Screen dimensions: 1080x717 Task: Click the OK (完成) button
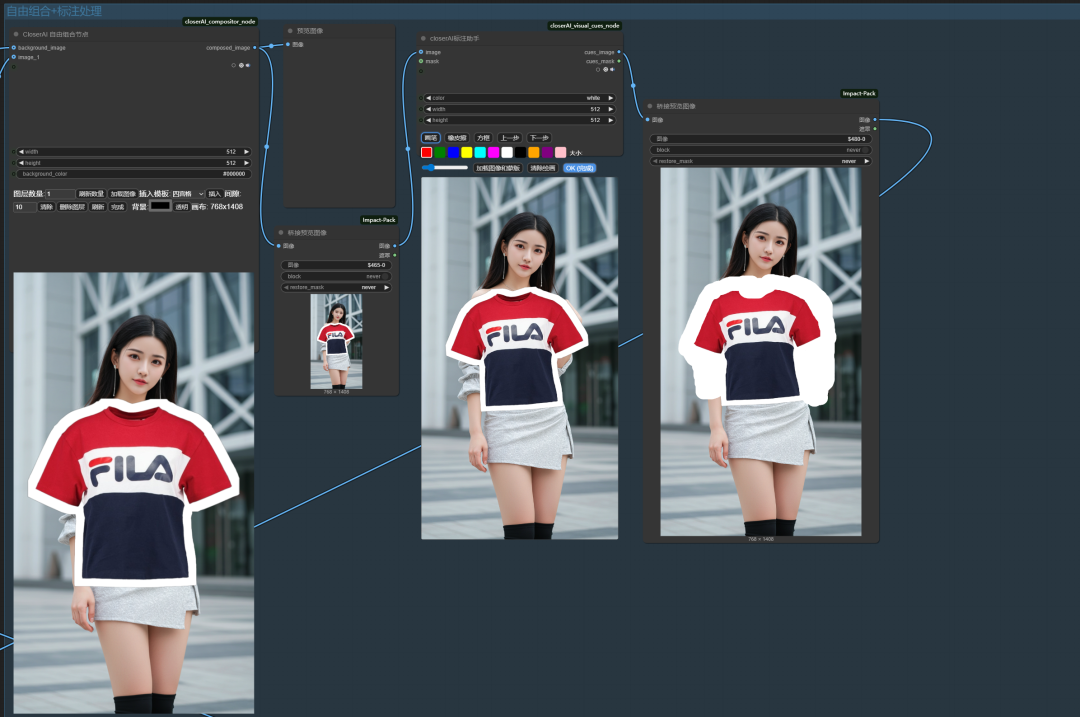(x=579, y=168)
